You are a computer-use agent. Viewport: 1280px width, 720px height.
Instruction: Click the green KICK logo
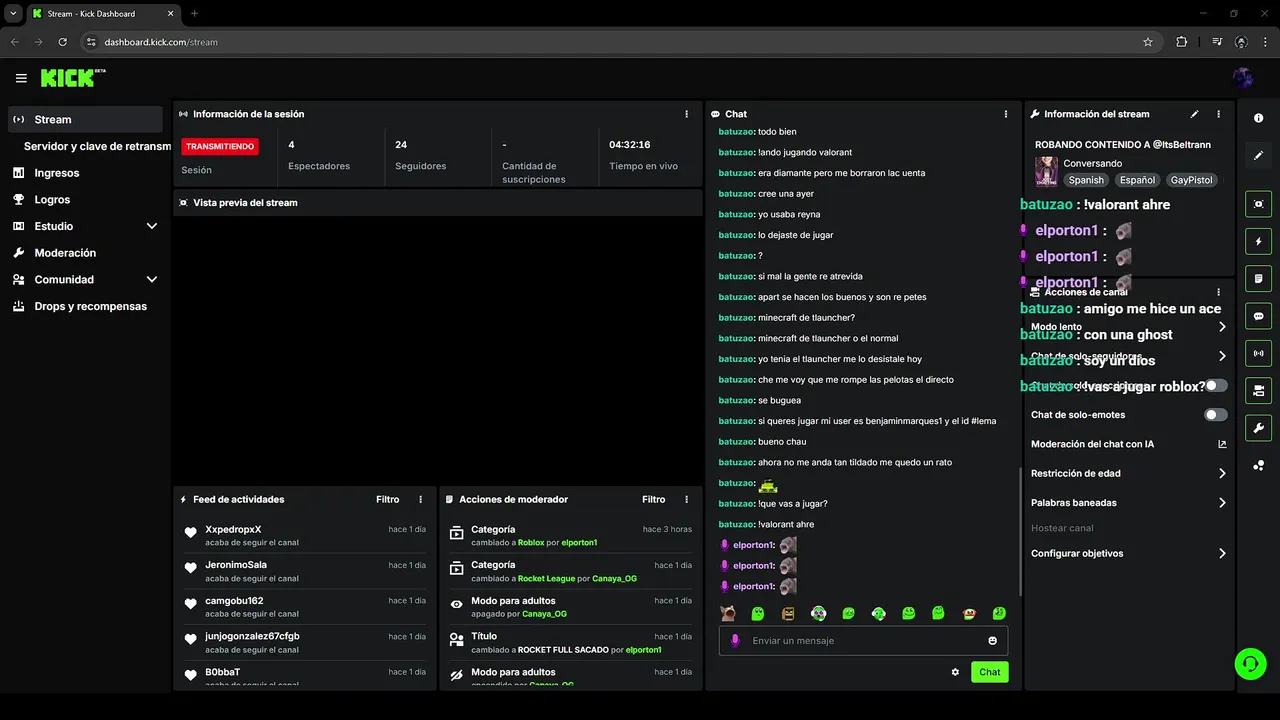point(72,78)
